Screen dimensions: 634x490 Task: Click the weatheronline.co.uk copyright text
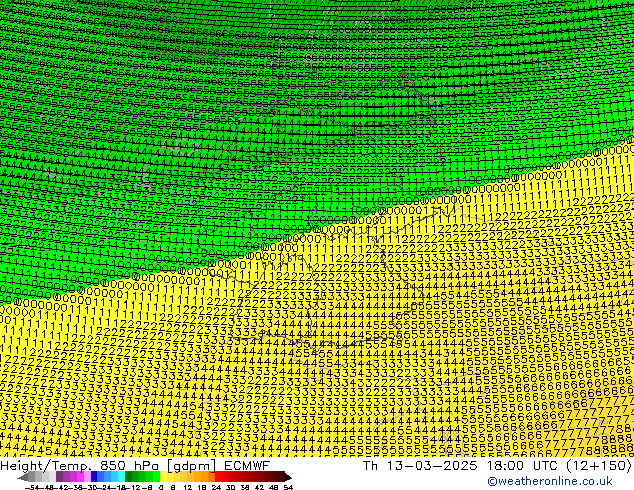(x=549, y=481)
